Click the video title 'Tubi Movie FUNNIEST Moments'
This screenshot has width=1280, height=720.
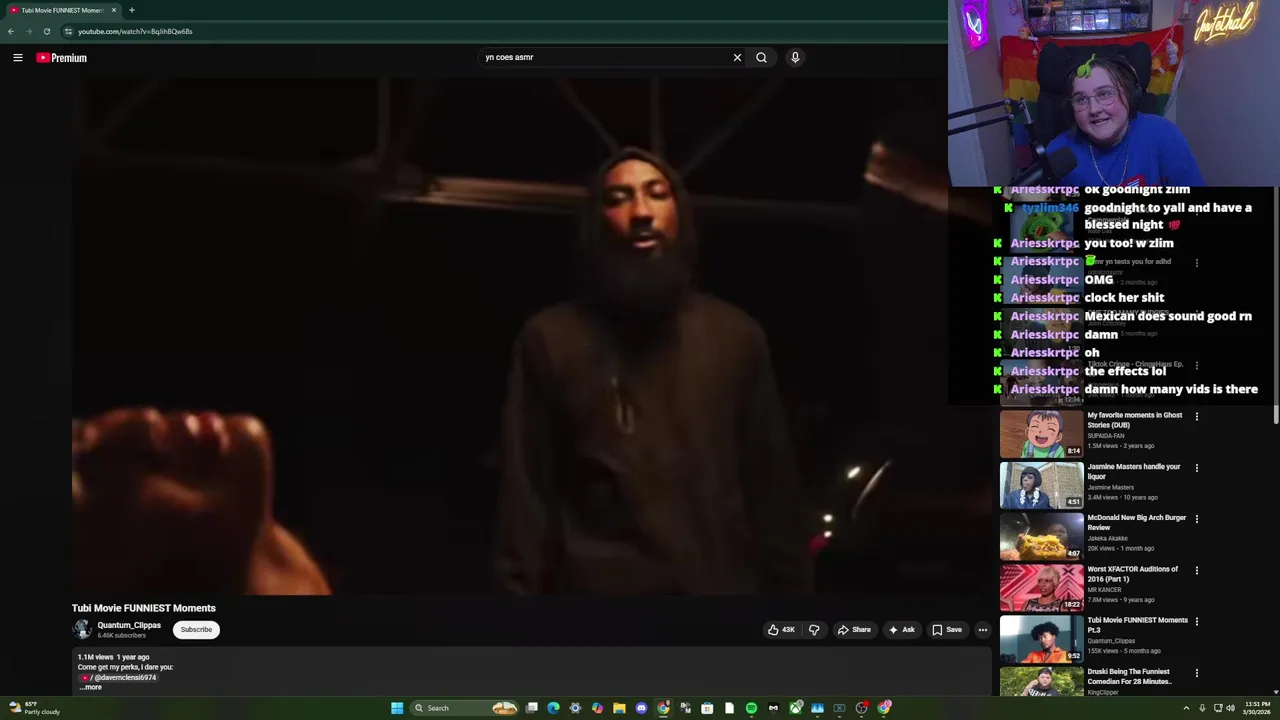144,608
